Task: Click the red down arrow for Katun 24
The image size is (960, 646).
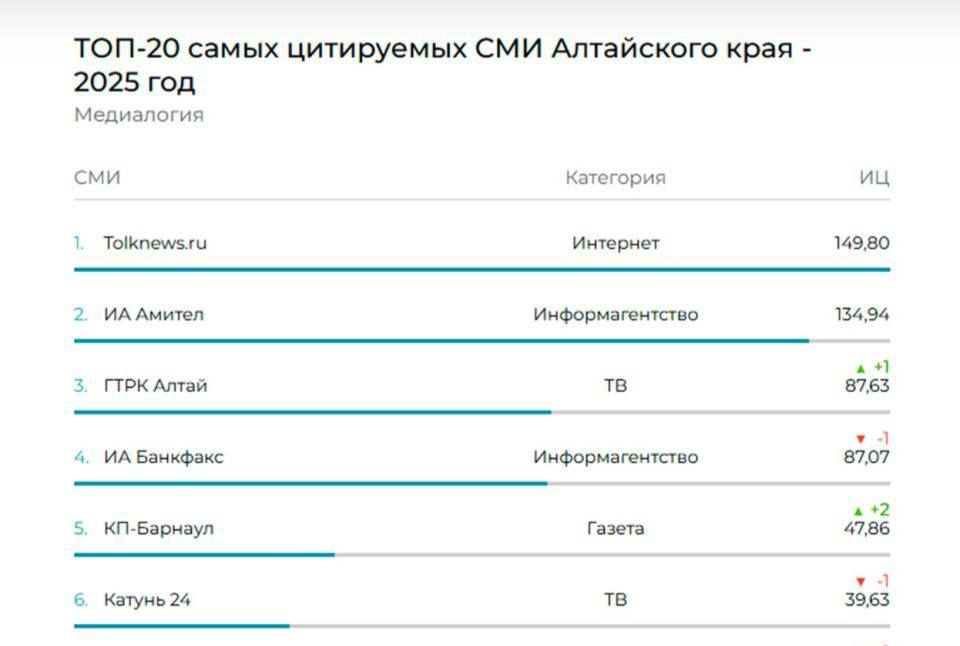Action: 860,582
